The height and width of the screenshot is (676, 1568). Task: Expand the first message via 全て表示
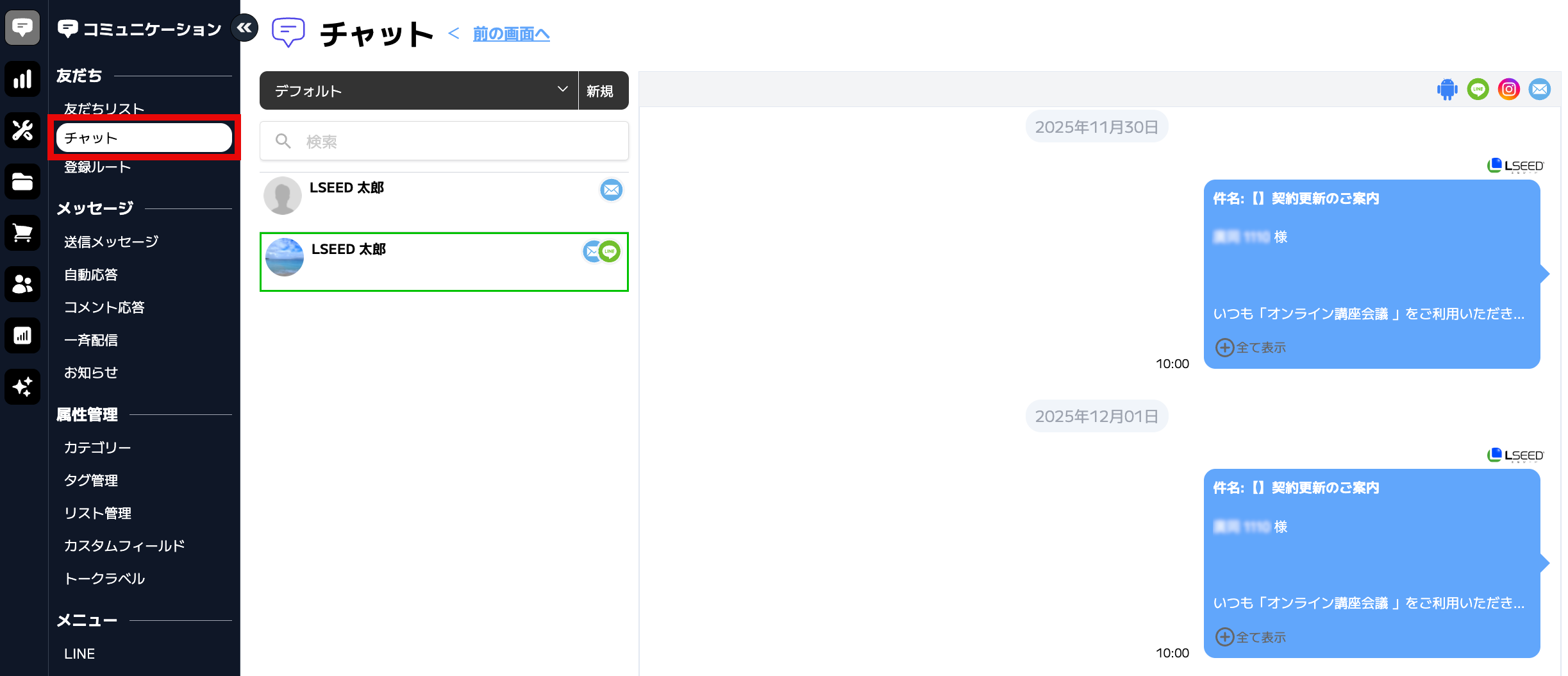pyautogui.click(x=1251, y=347)
